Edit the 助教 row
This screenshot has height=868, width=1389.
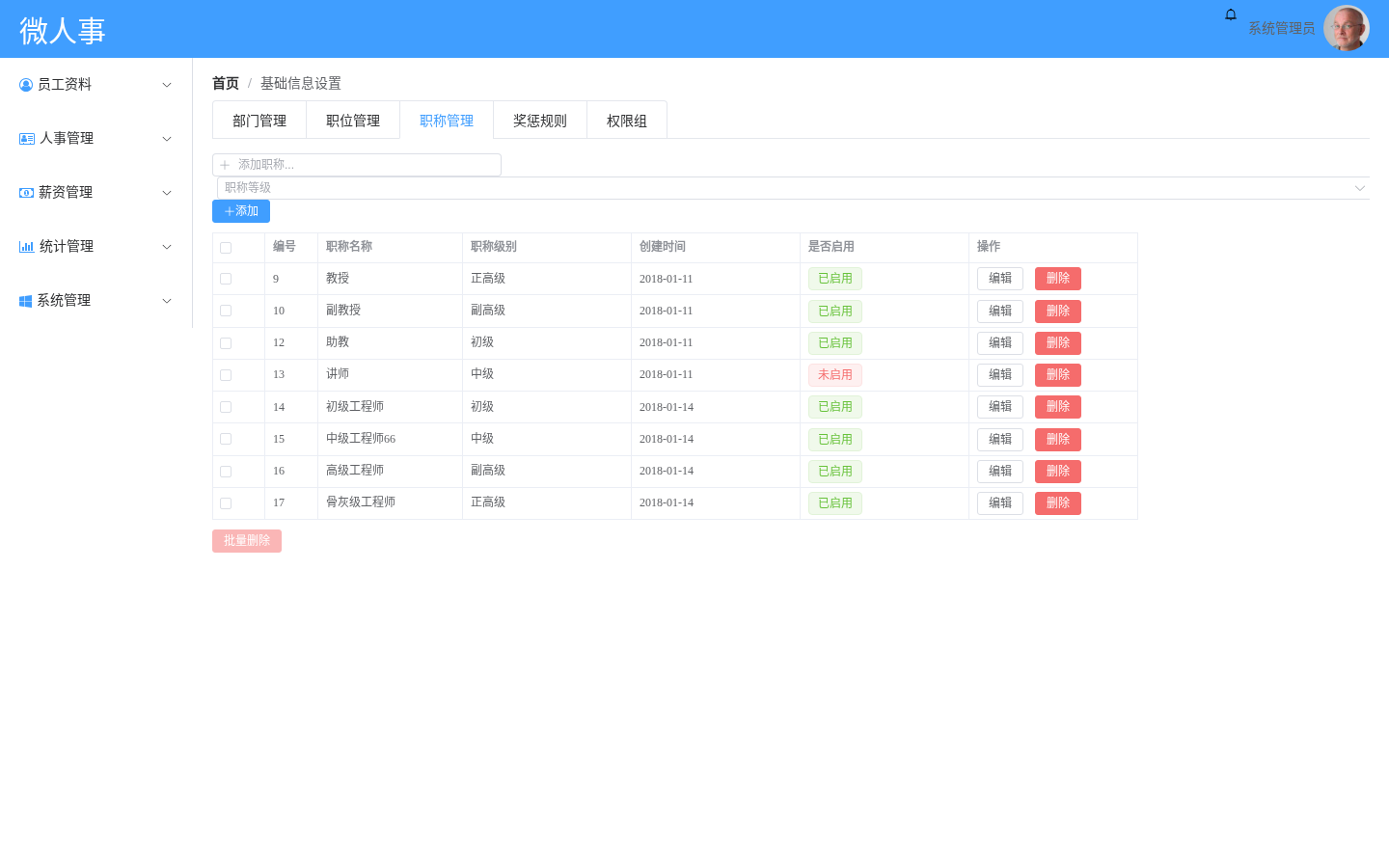pos(1000,343)
